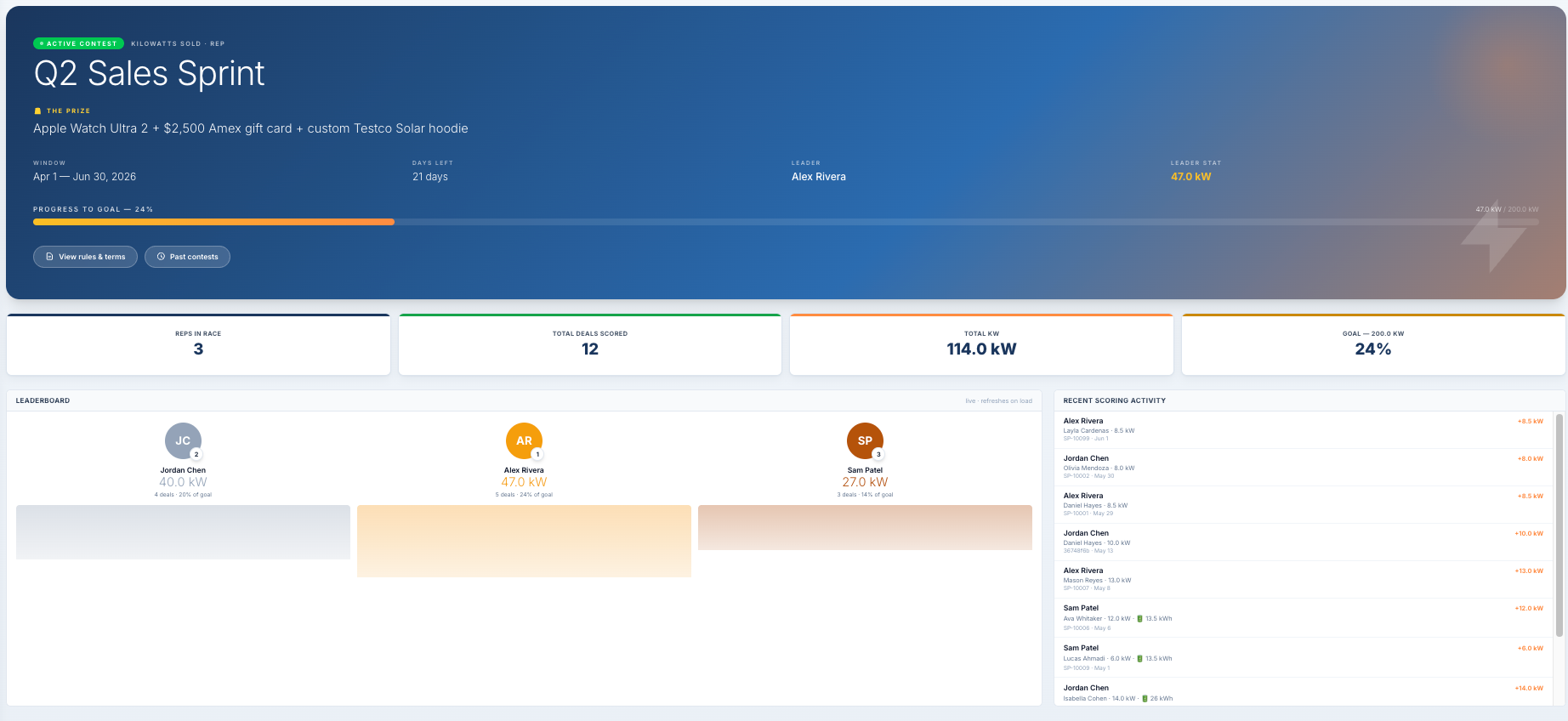
Task: Click the live refreshes on load note
Action: click(998, 401)
